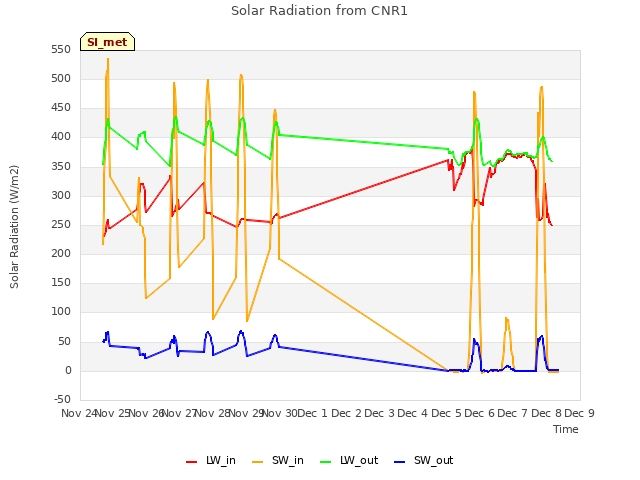Click the -50 y-axis tick label

62,399
